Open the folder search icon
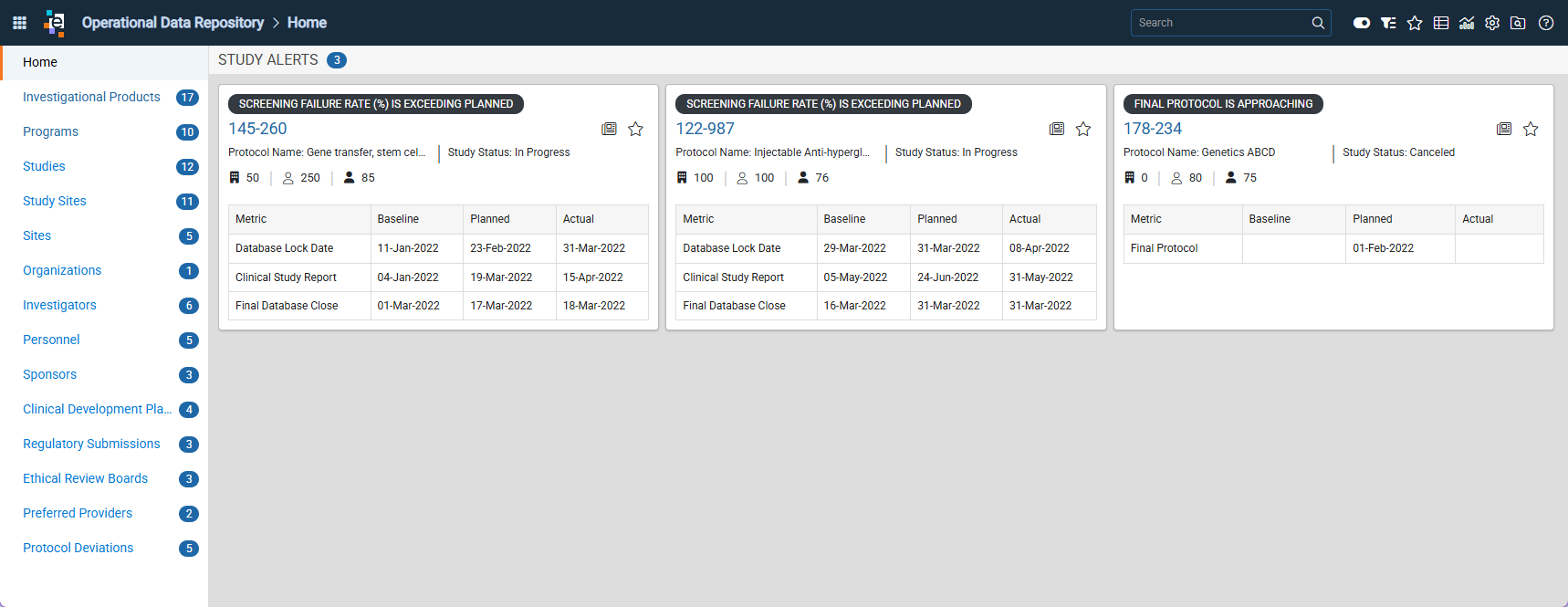Screen dimensions: 1568x607 pyautogui.click(x=1518, y=23)
